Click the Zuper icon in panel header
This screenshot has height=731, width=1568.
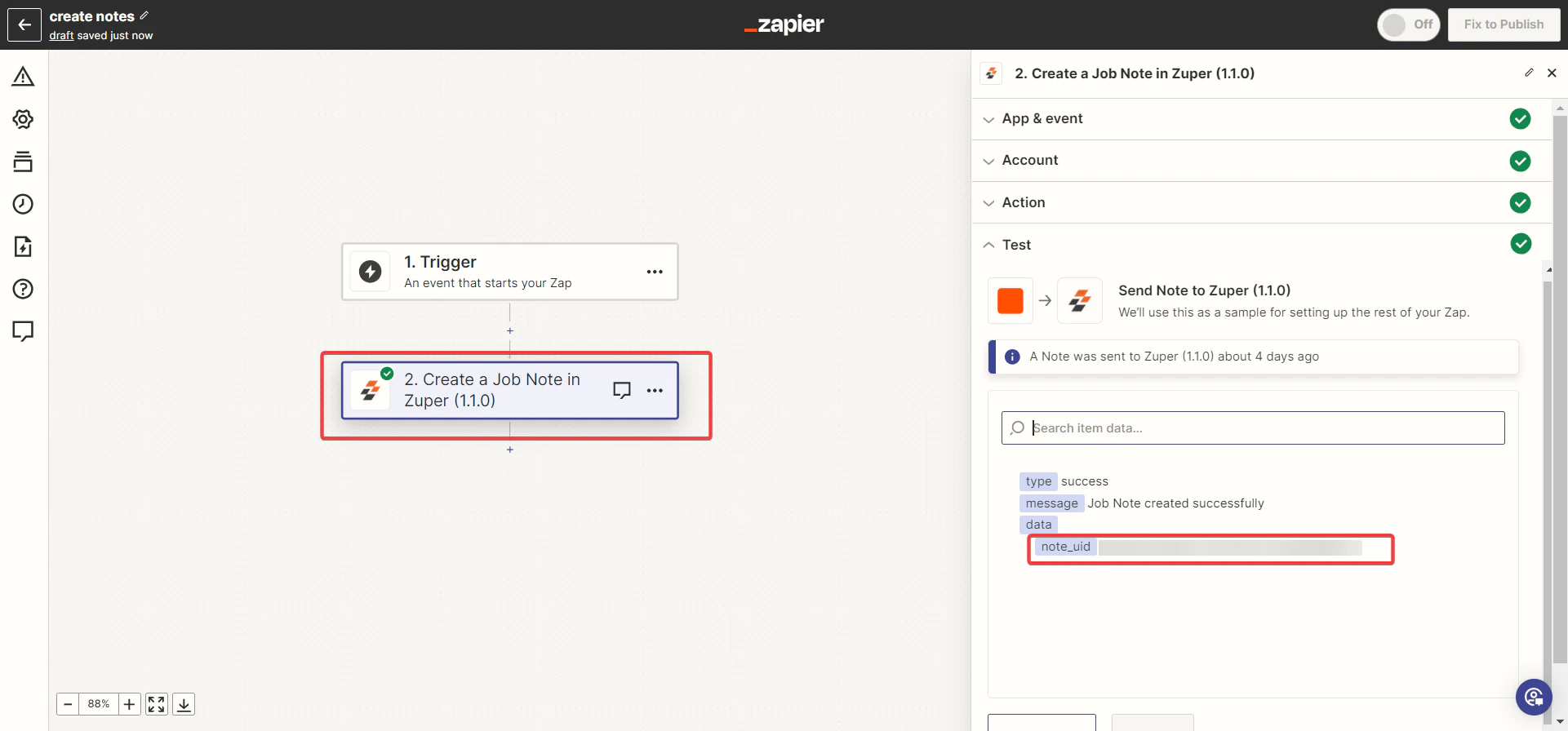tap(991, 73)
